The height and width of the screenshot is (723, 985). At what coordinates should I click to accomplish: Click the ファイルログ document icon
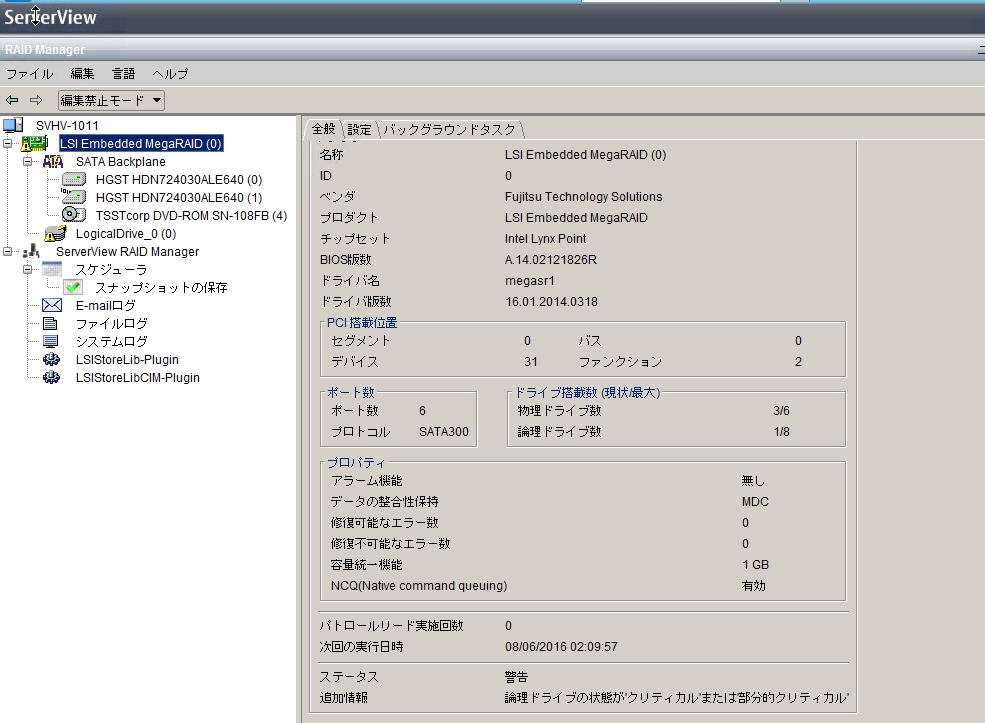[x=50, y=323]
